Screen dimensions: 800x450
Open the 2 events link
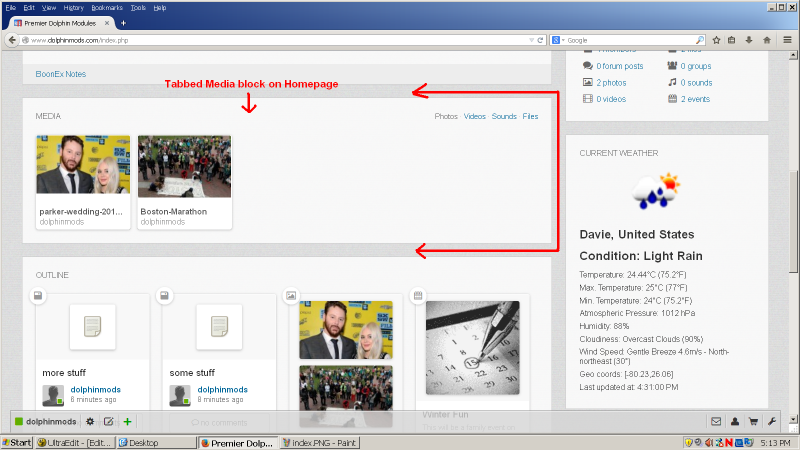coord(695,98)
